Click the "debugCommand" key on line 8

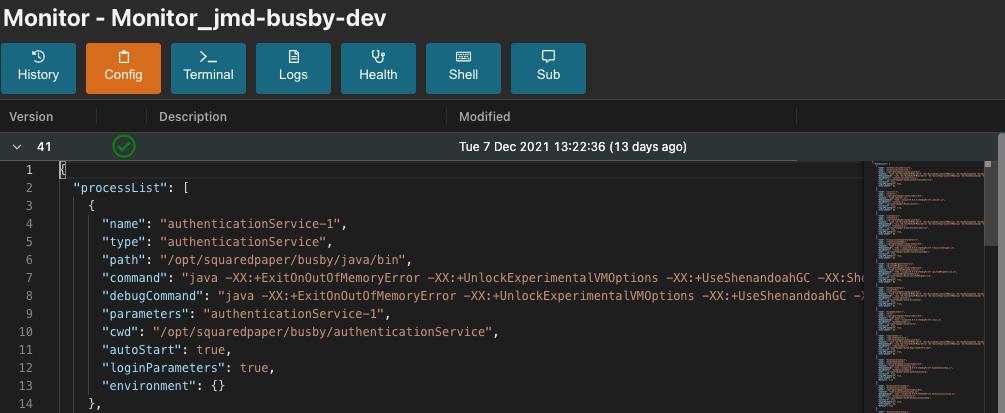(153, 296)
